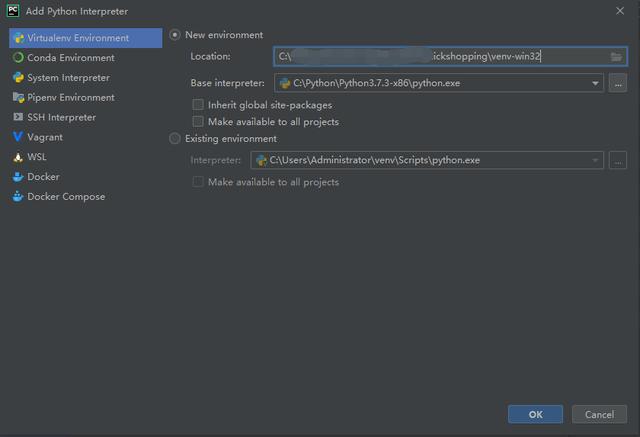Select the Existing environment radio button
Screen dimensions: 640x437
tap(175, 139)
